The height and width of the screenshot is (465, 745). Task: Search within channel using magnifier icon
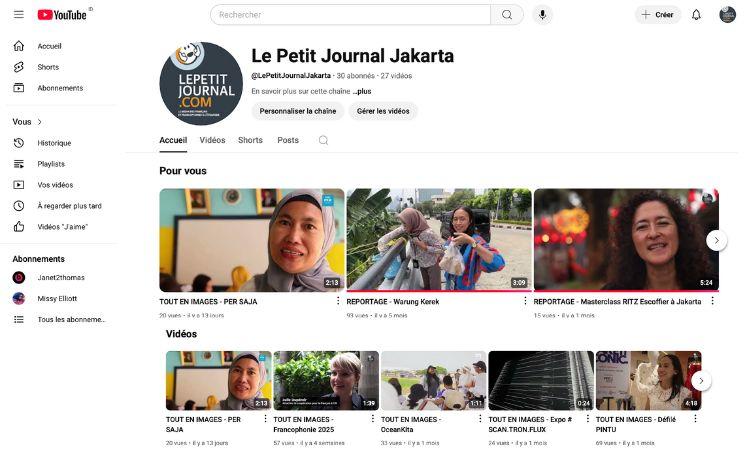pos(323,141)
